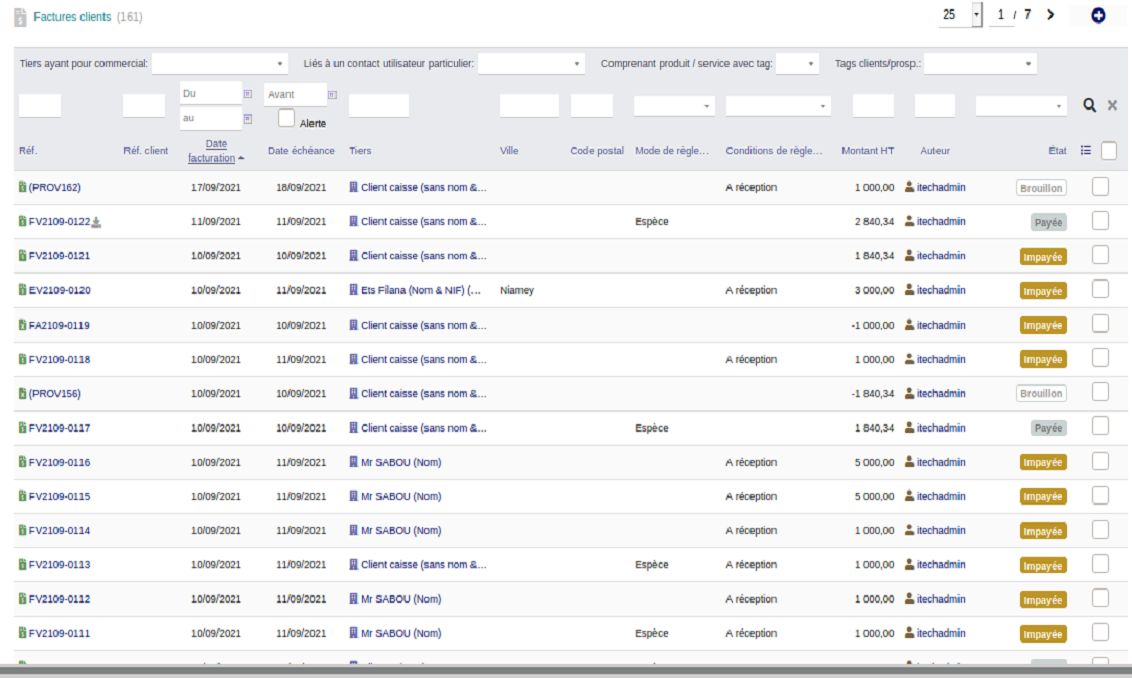Click the search magnifier icon

pos(1089,105)
